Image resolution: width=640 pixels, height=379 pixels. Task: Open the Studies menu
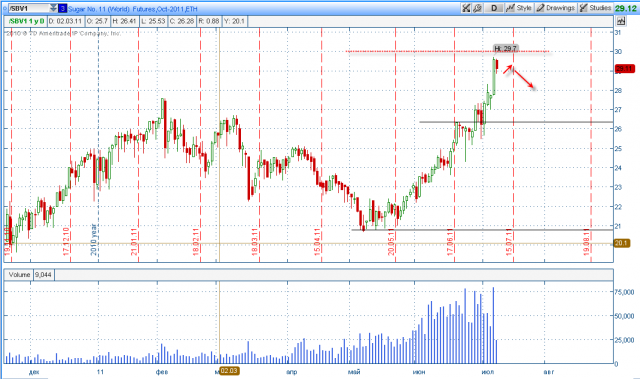pyautogui.click(x=595, y=8)
